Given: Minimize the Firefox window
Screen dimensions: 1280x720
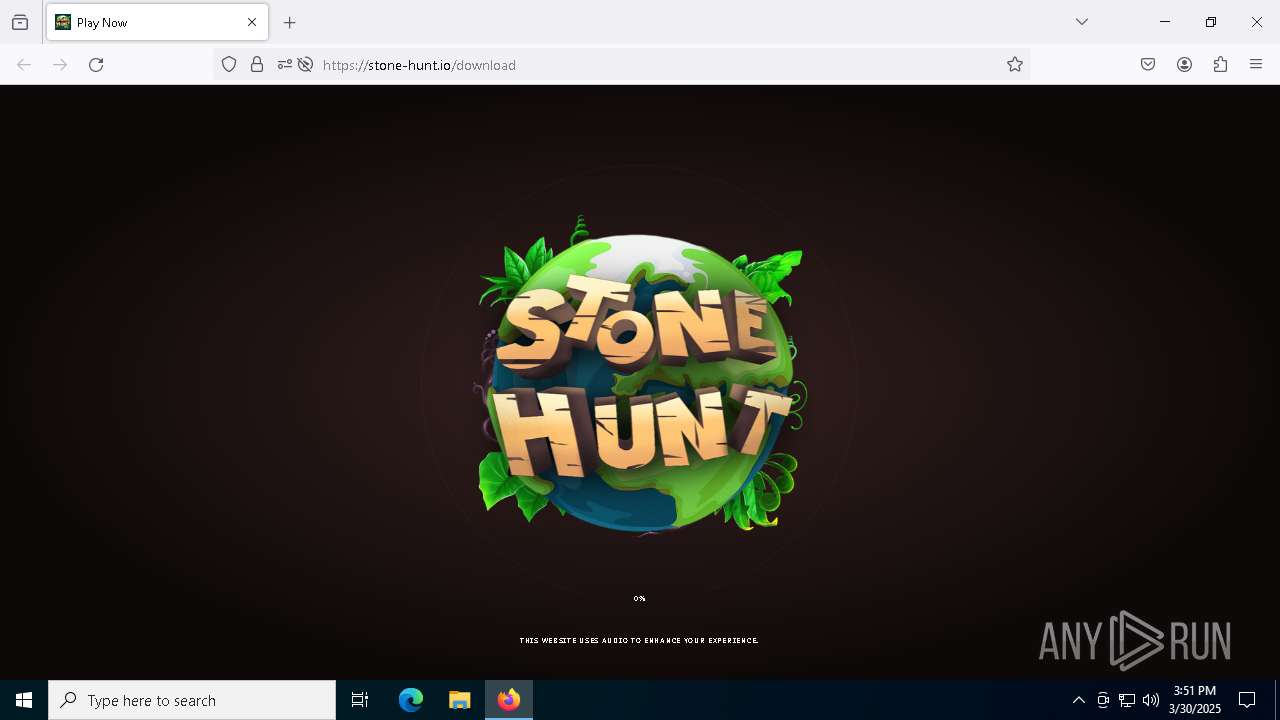Looking at the screenshot, I should tap(1165, 22).
